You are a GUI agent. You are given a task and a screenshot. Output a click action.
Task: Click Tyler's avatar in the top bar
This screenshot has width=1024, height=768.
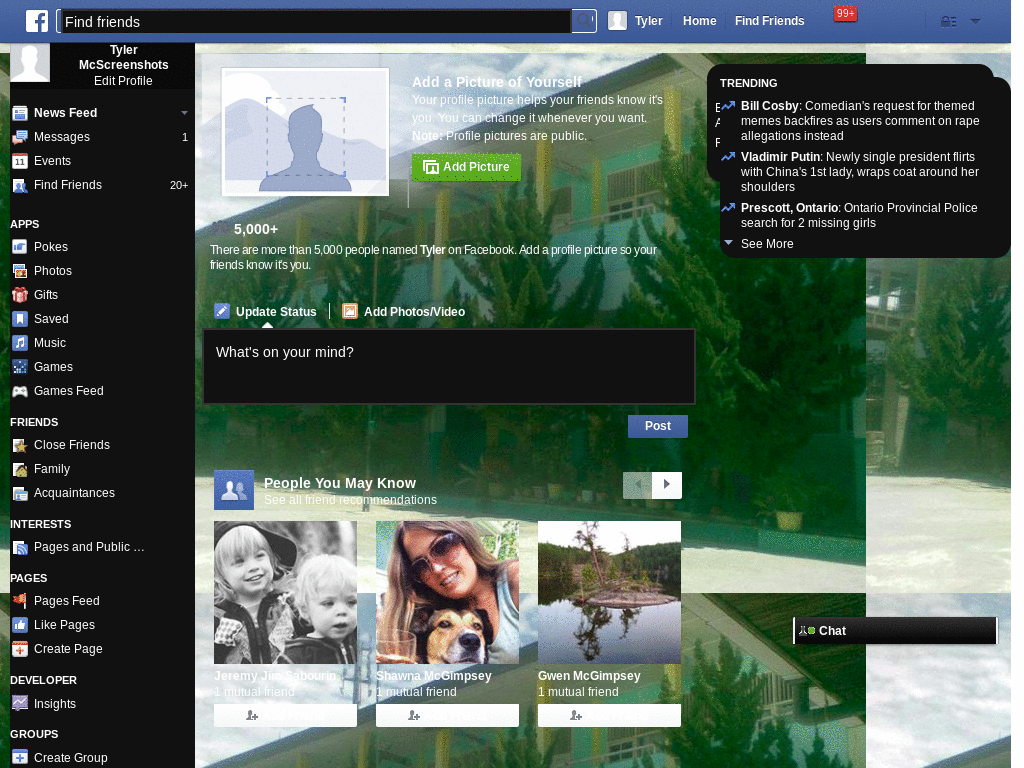click(x=617, y=21)
